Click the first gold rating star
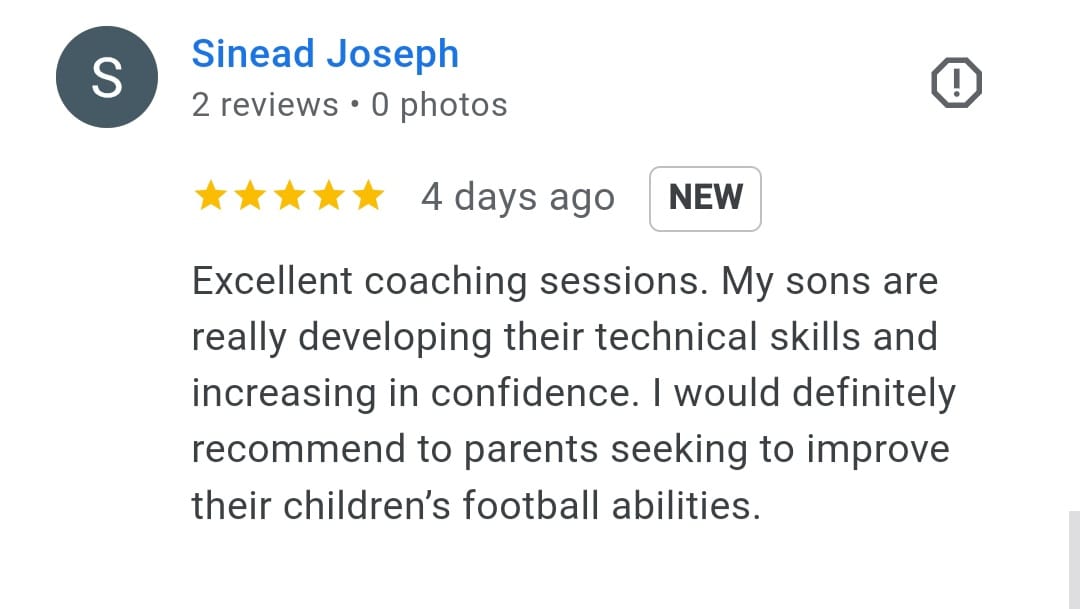 click(x=210, y=196)
